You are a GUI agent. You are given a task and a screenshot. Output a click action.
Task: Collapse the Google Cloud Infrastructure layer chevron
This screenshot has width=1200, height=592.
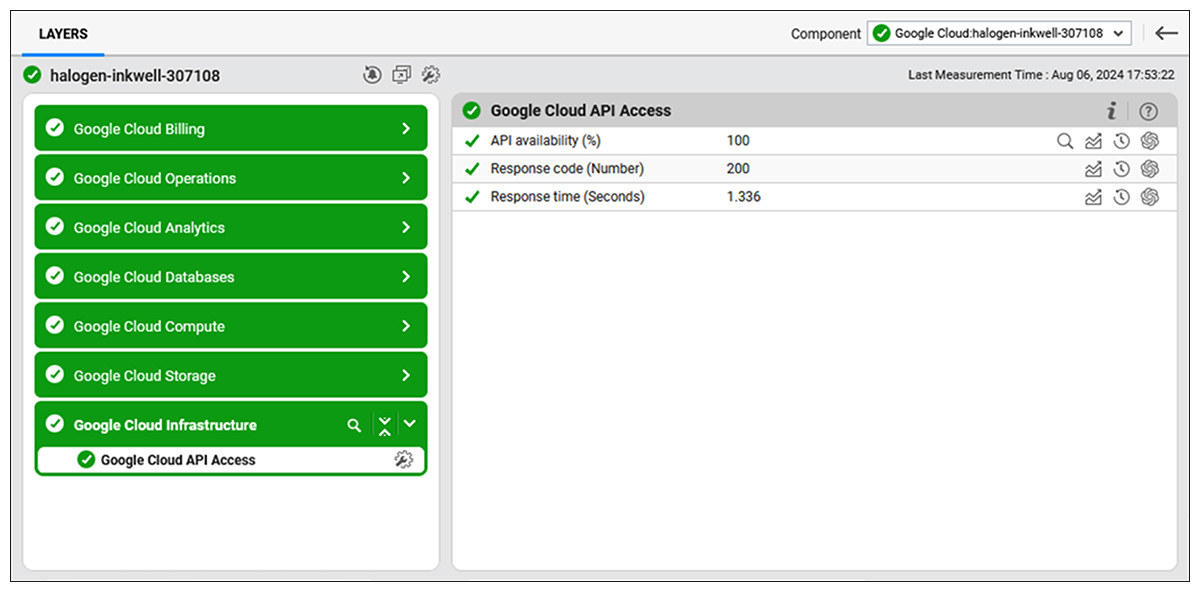tap(409, 424)
